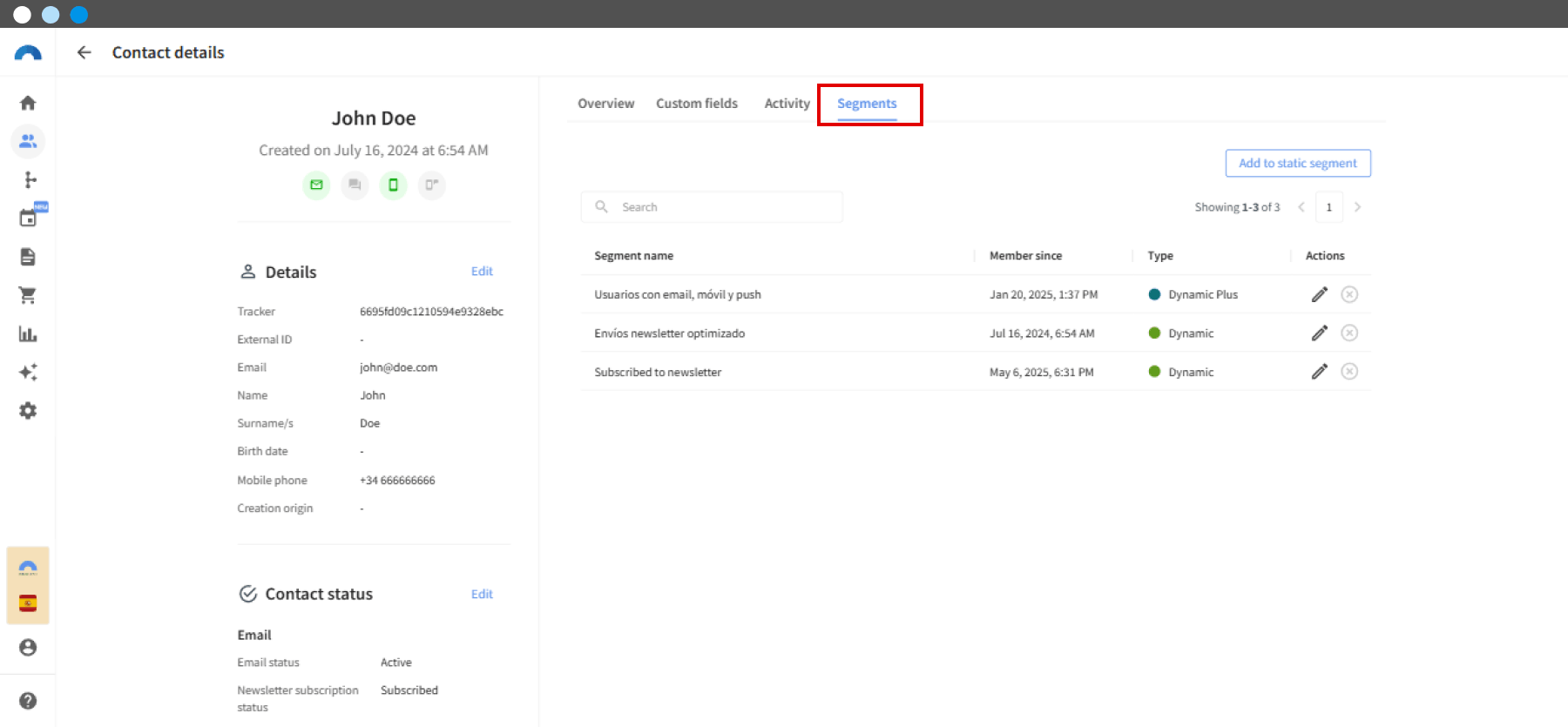Viewport: 1568px width, 727px height.
Task: Click the mobile phone +34 666666666
Action: pyautogui.click(x=397, y=481)
